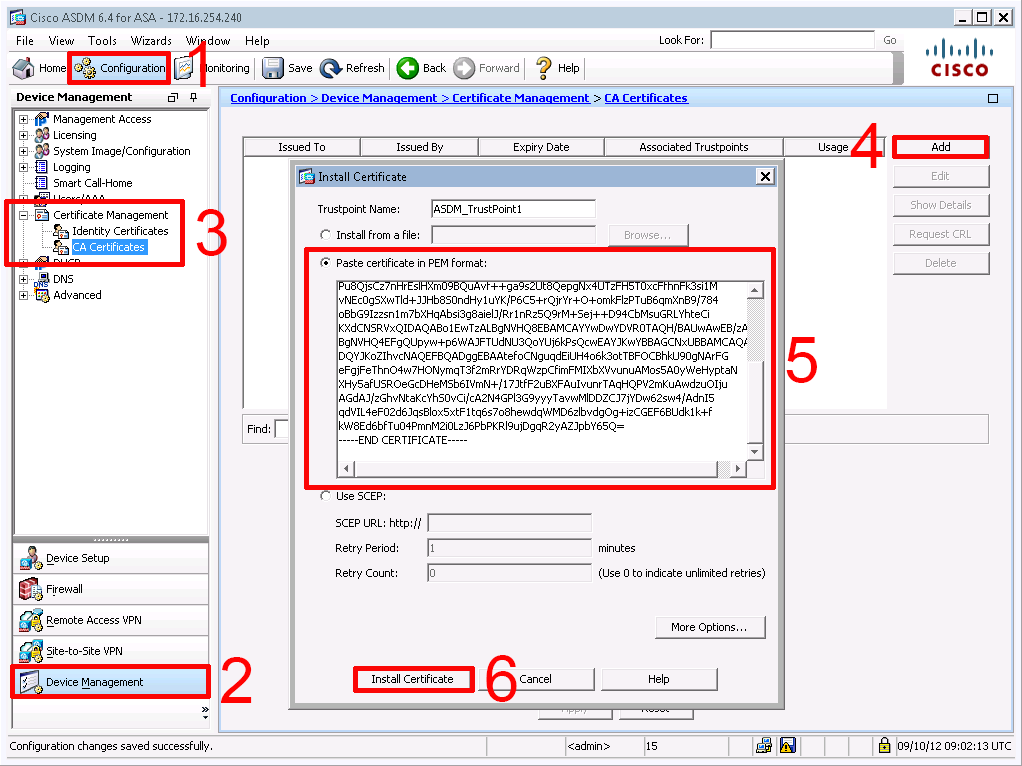This screenshot has height=766, width=1022.
Task: Click the Trustpoint Name input field
Action: click(513, 209)
